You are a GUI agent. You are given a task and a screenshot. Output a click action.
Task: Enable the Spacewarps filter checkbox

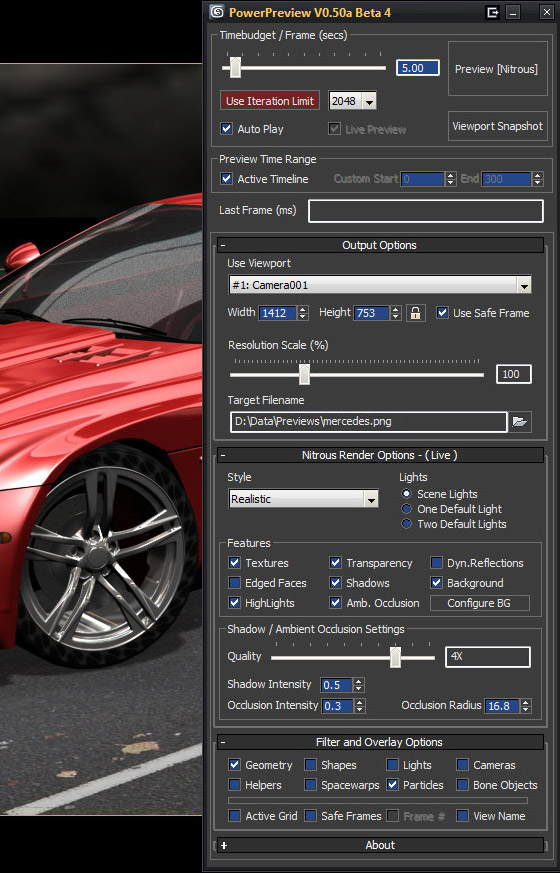(311, 785)
